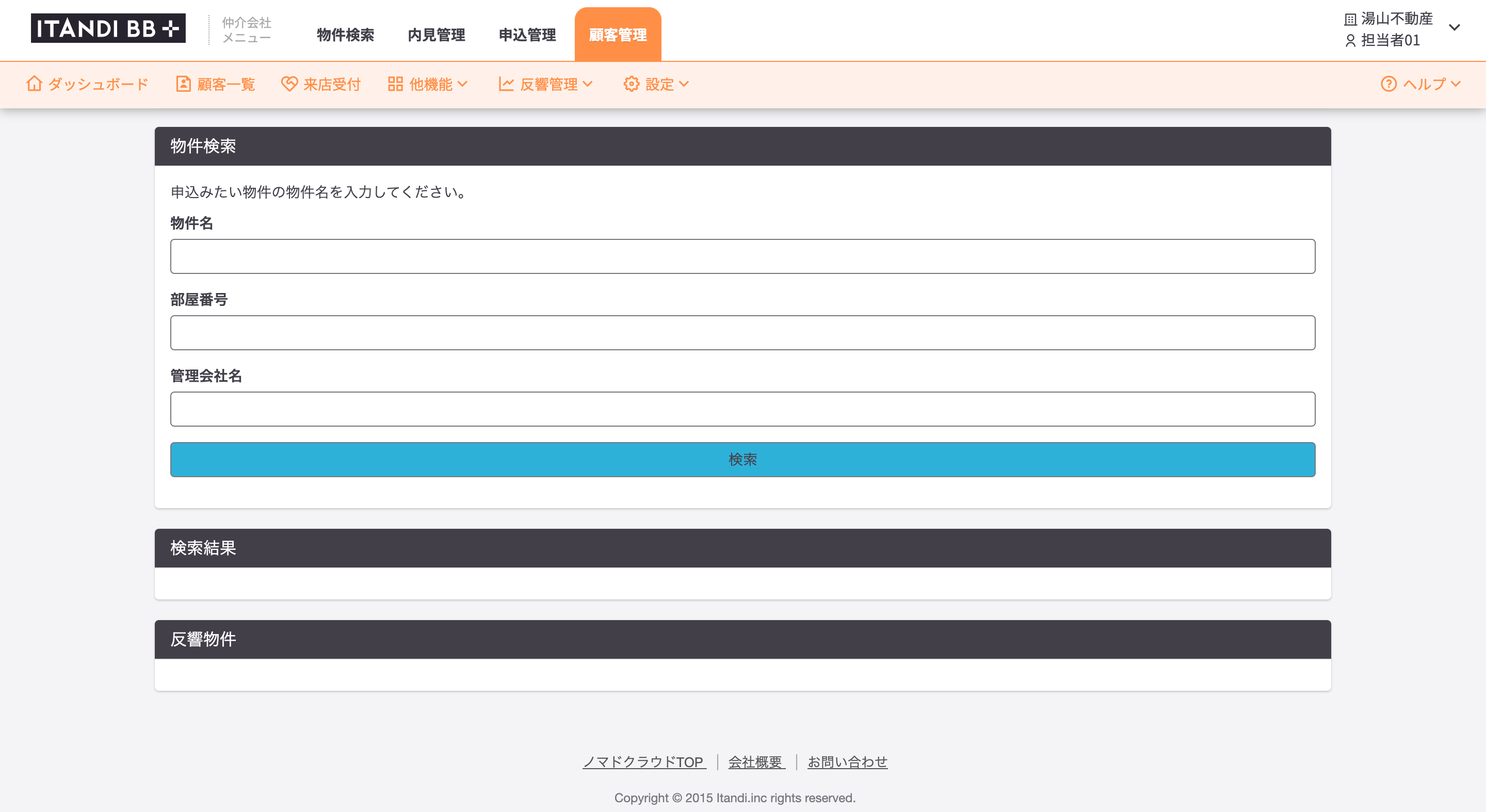1486x812 pixels.
Task: Open the ノマドクラウドTOP footer link
Action: pyautogui.click(x=644, y=762)
